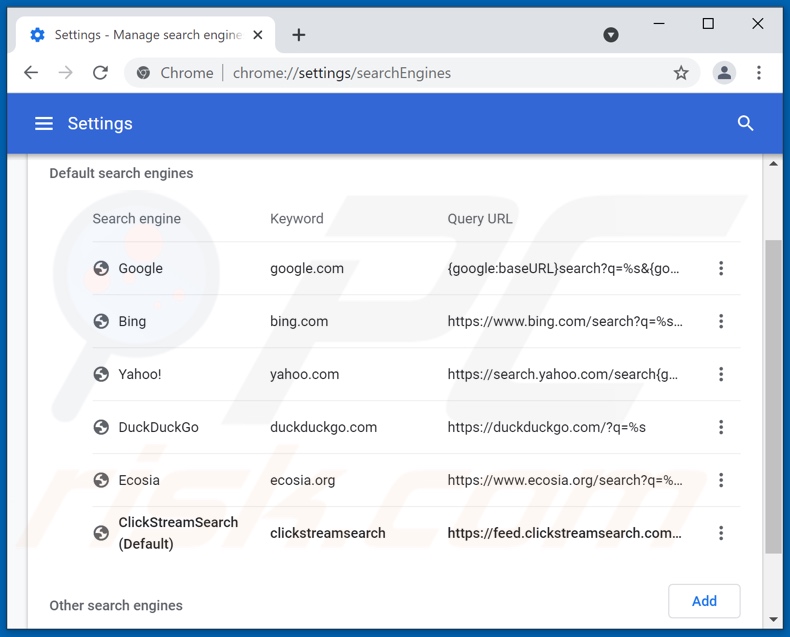This screenshot has width=790, height=637.
Task: Open Chrome's three-dot main menu
Action: [759, 73]
